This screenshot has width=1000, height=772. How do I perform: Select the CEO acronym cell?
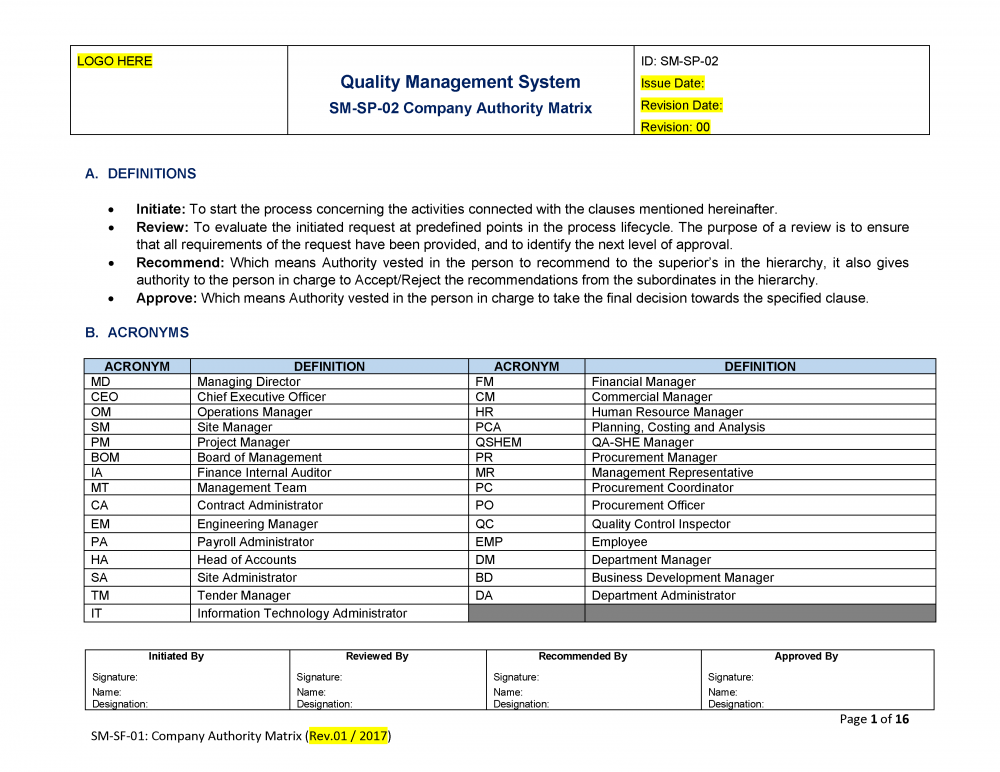(x=102, y=397)
